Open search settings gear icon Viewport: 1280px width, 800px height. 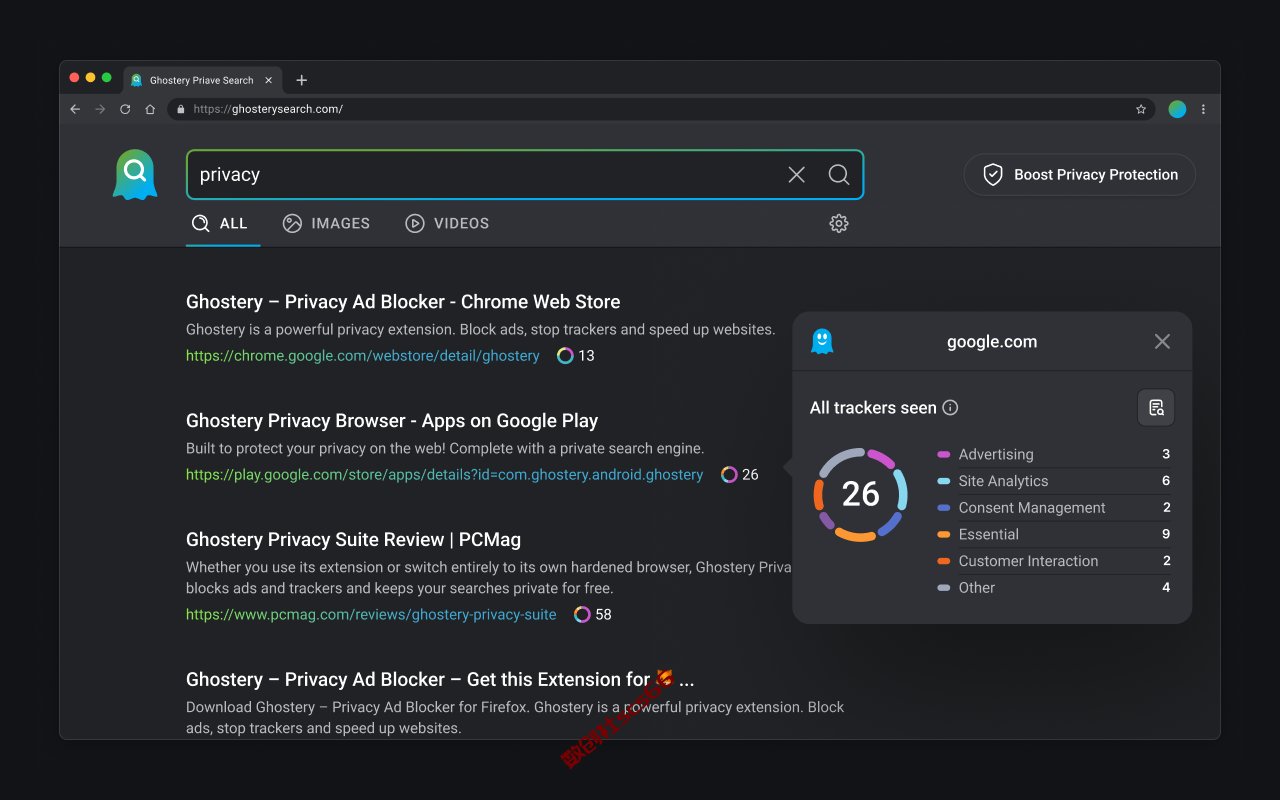(839, 223)
